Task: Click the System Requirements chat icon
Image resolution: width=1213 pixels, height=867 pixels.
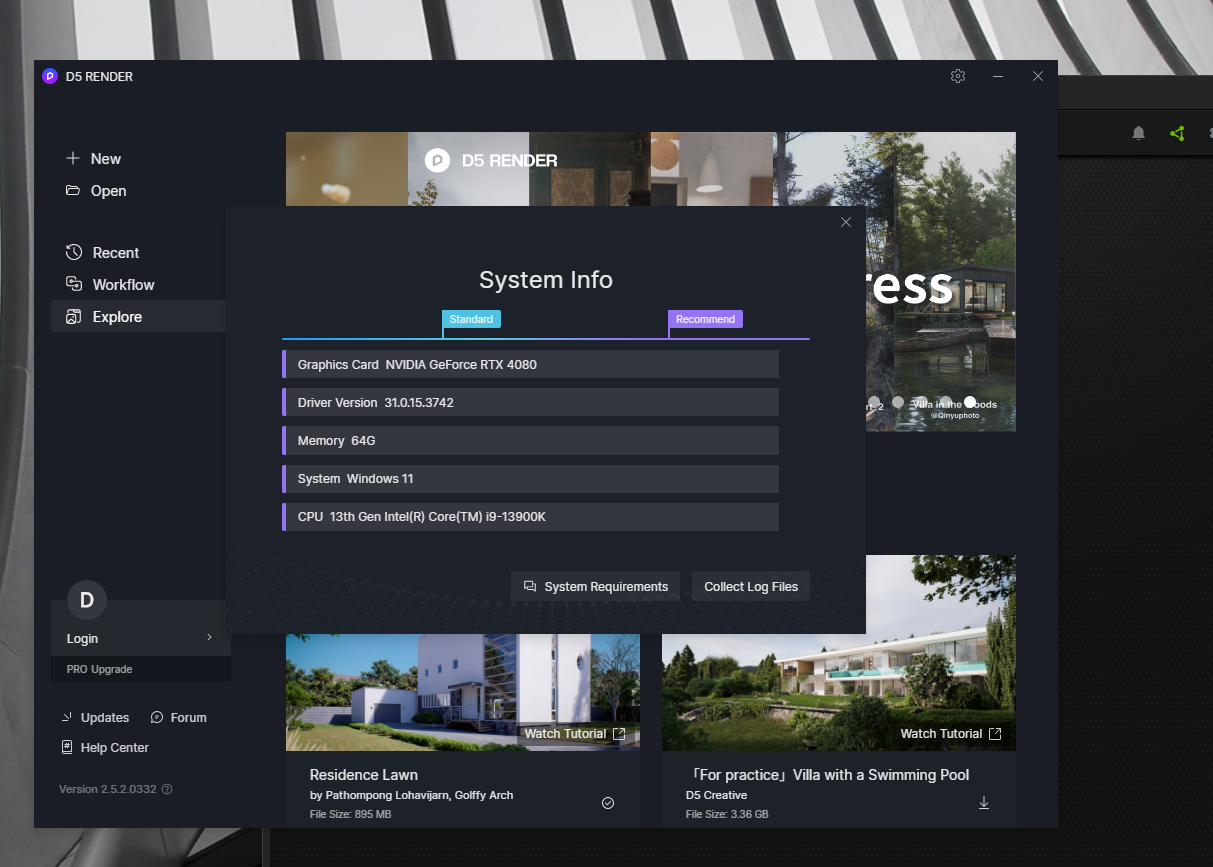Action: [530, 586]
